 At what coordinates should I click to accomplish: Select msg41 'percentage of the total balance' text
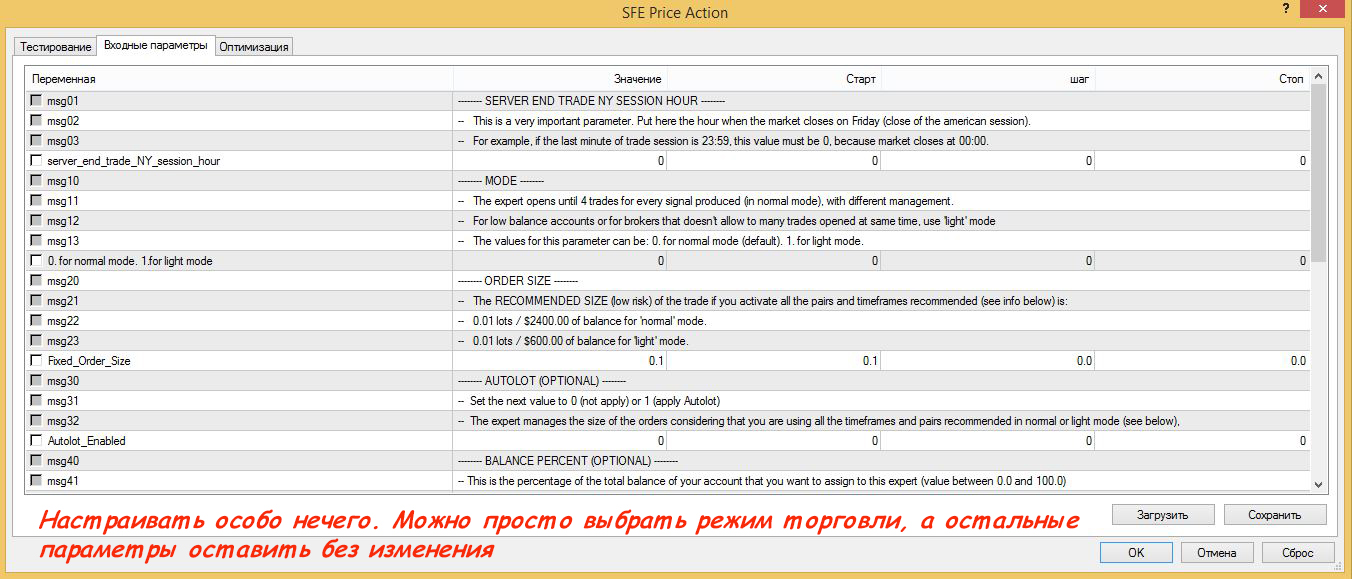[x=761, y=481]
